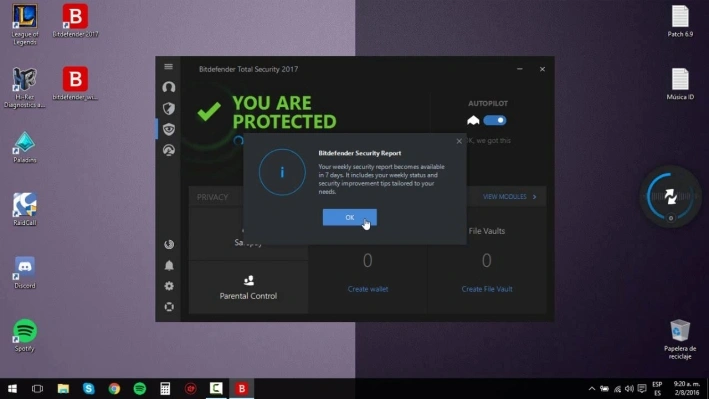Click the info icon in the dialog
The width and height of the screenshot is (709, 399).
coord(282,172)
